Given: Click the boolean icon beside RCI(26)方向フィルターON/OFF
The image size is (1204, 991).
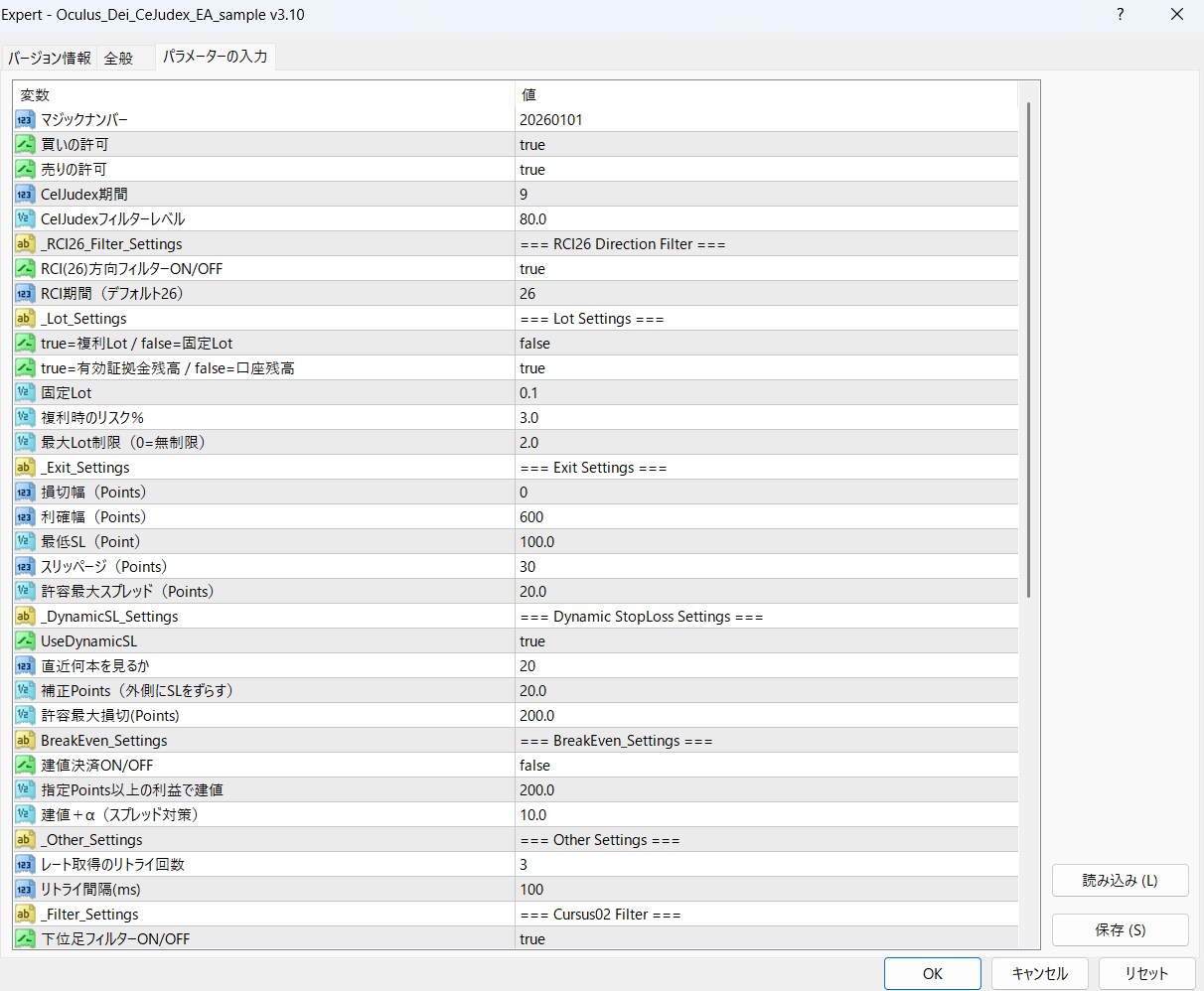Looking at the screenshot, I should coord(25,269).
